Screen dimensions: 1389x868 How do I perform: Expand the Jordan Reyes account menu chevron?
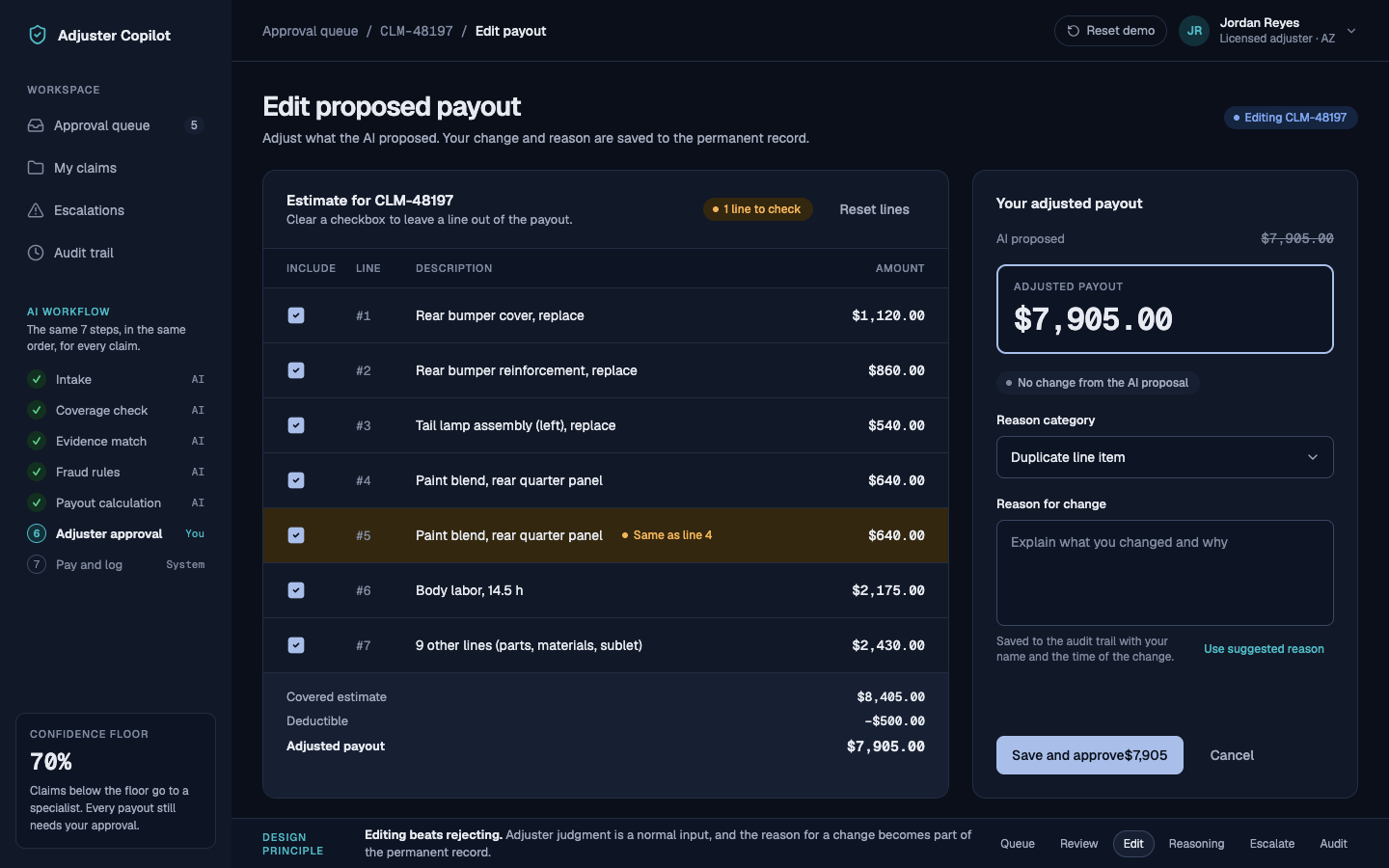click(1351, 31)
